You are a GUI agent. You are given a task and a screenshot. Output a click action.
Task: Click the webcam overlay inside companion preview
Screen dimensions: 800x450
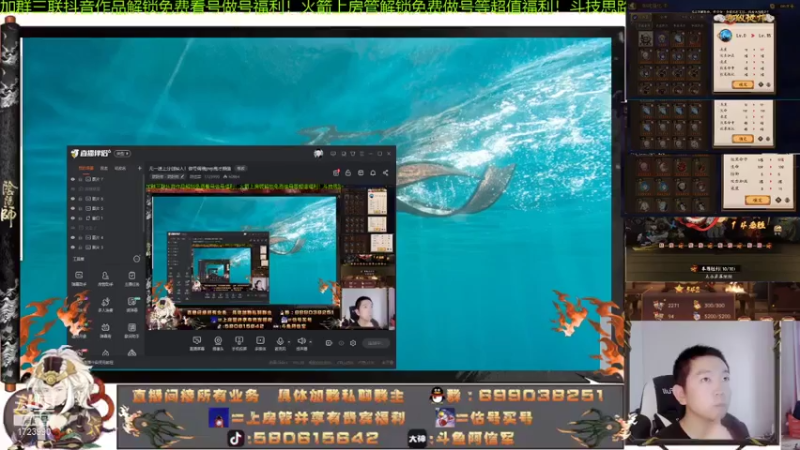pyautogui.click(x=367, y=309)
